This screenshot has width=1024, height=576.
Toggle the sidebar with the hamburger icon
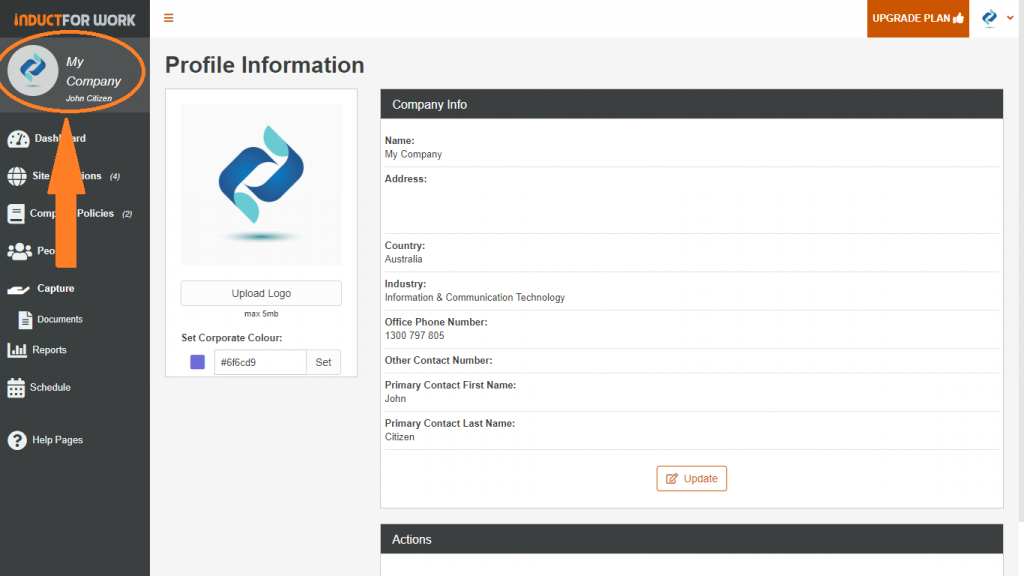(168, 17)
